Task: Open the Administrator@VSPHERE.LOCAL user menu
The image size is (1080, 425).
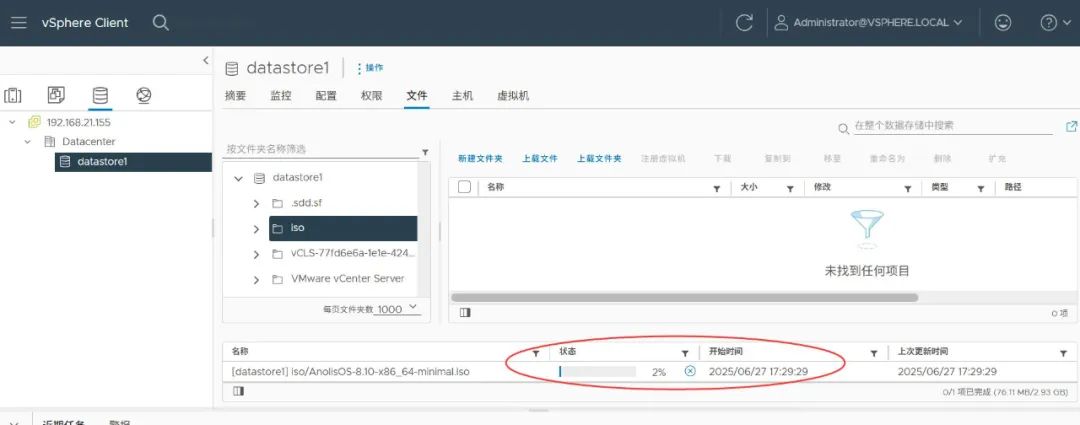Action: pos(868,23)
